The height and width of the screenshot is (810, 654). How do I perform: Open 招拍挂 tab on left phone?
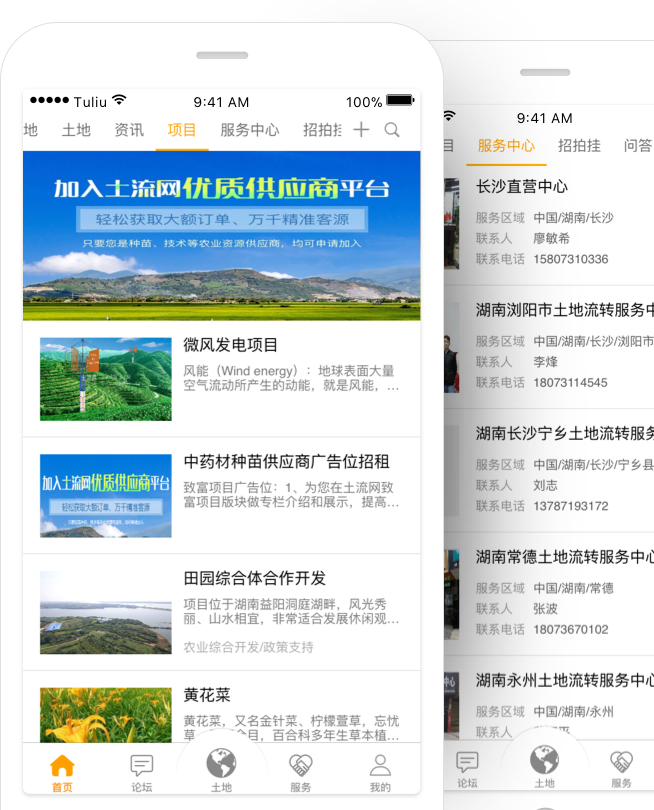(322, 130)
